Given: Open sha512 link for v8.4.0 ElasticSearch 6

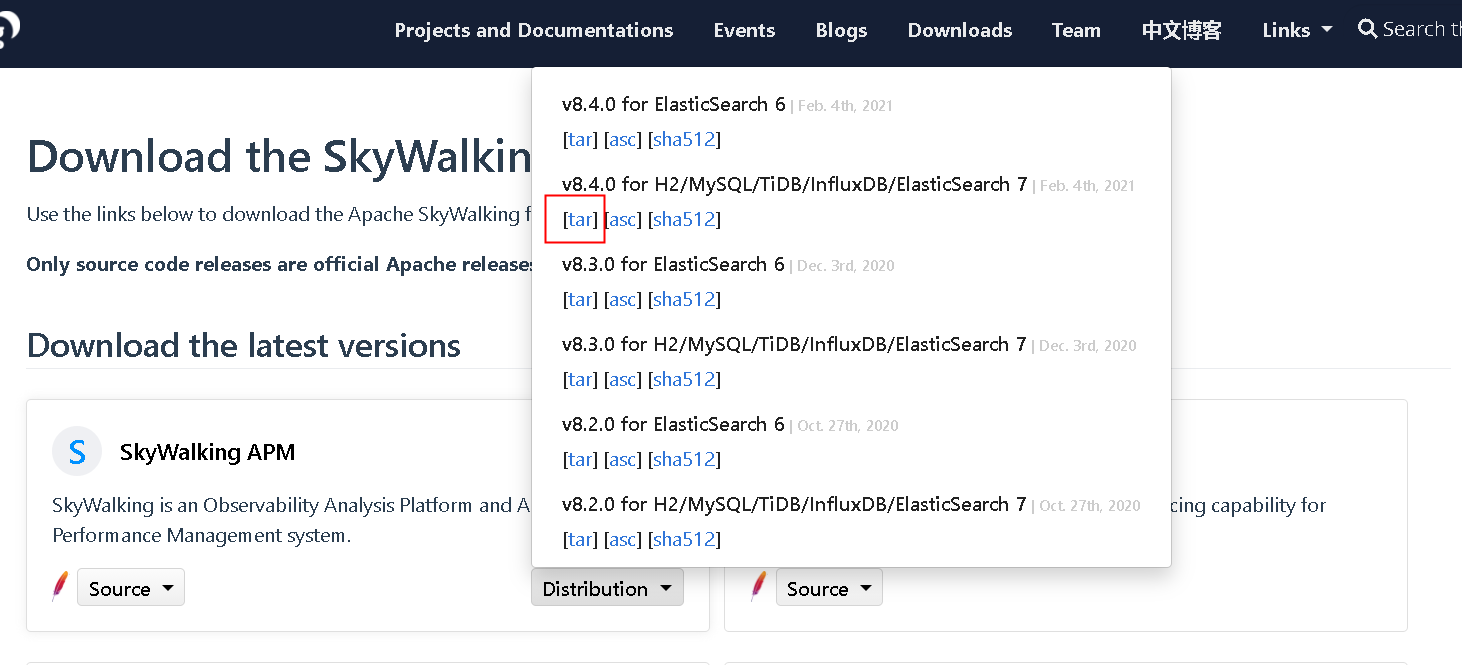Looking at the screenshot, I should [684, 139].
